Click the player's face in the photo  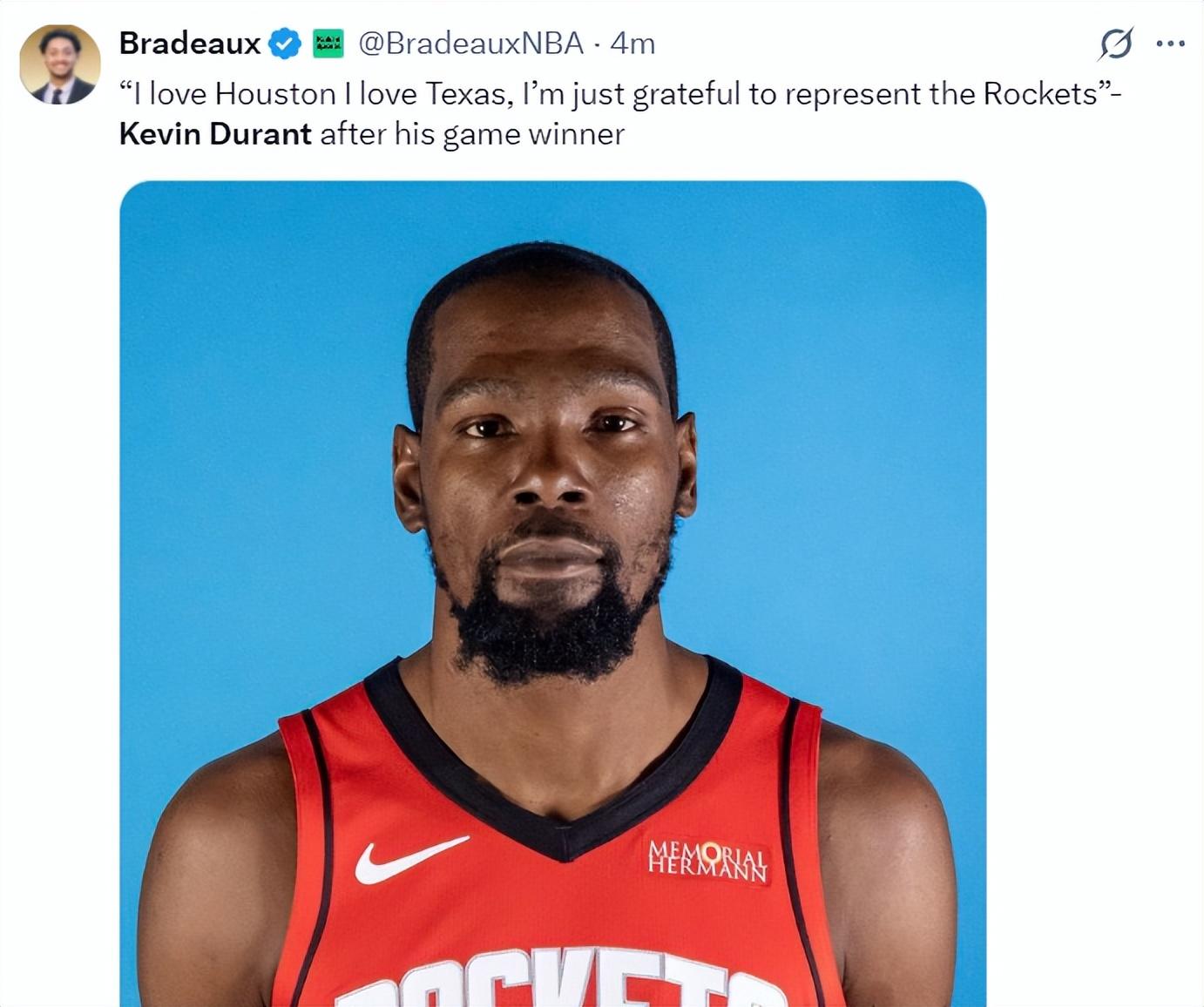(545, 470)
